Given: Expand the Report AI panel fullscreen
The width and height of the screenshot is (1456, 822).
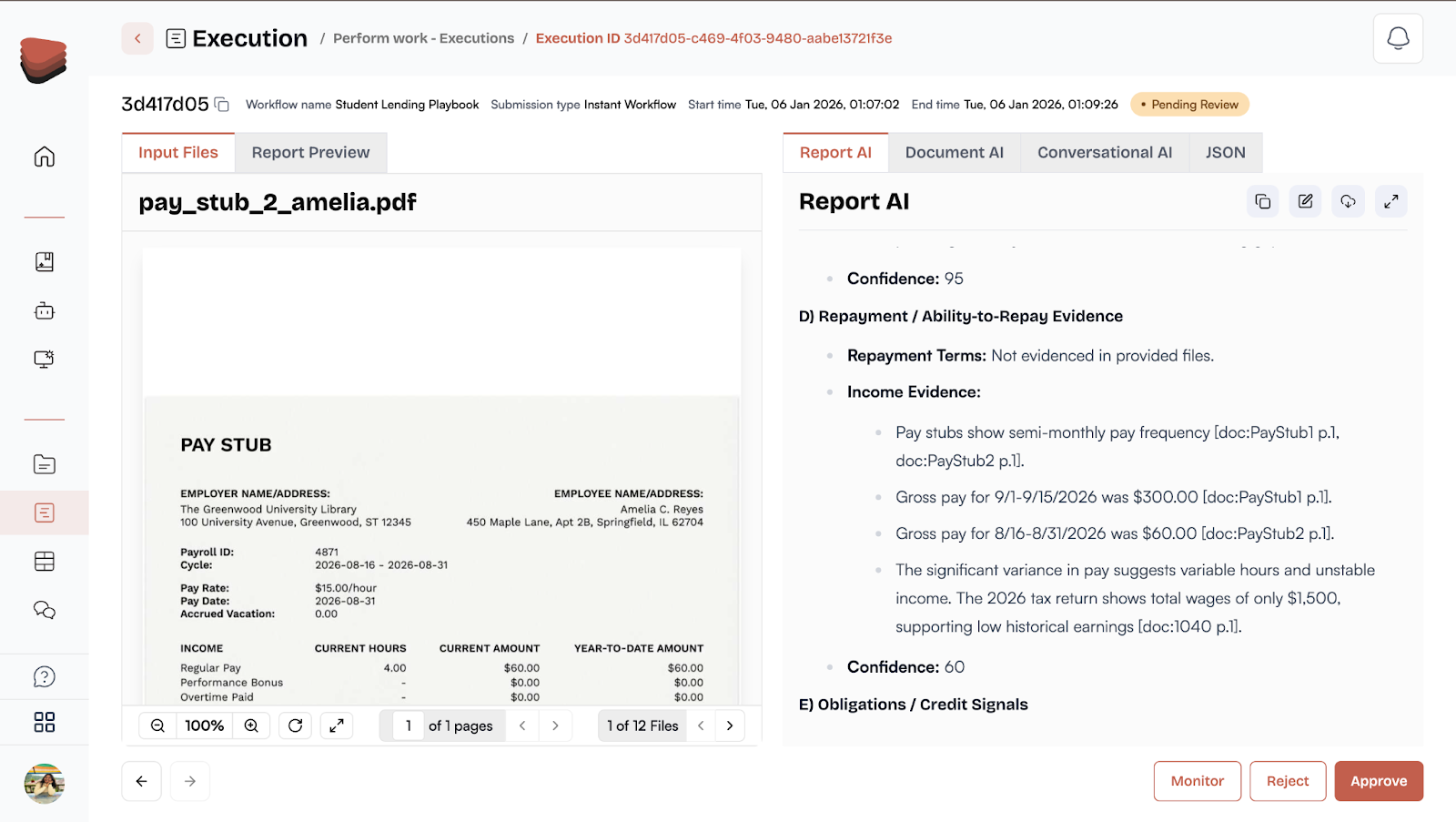Looking at the screenshot, I should (x=1391, y=201).
